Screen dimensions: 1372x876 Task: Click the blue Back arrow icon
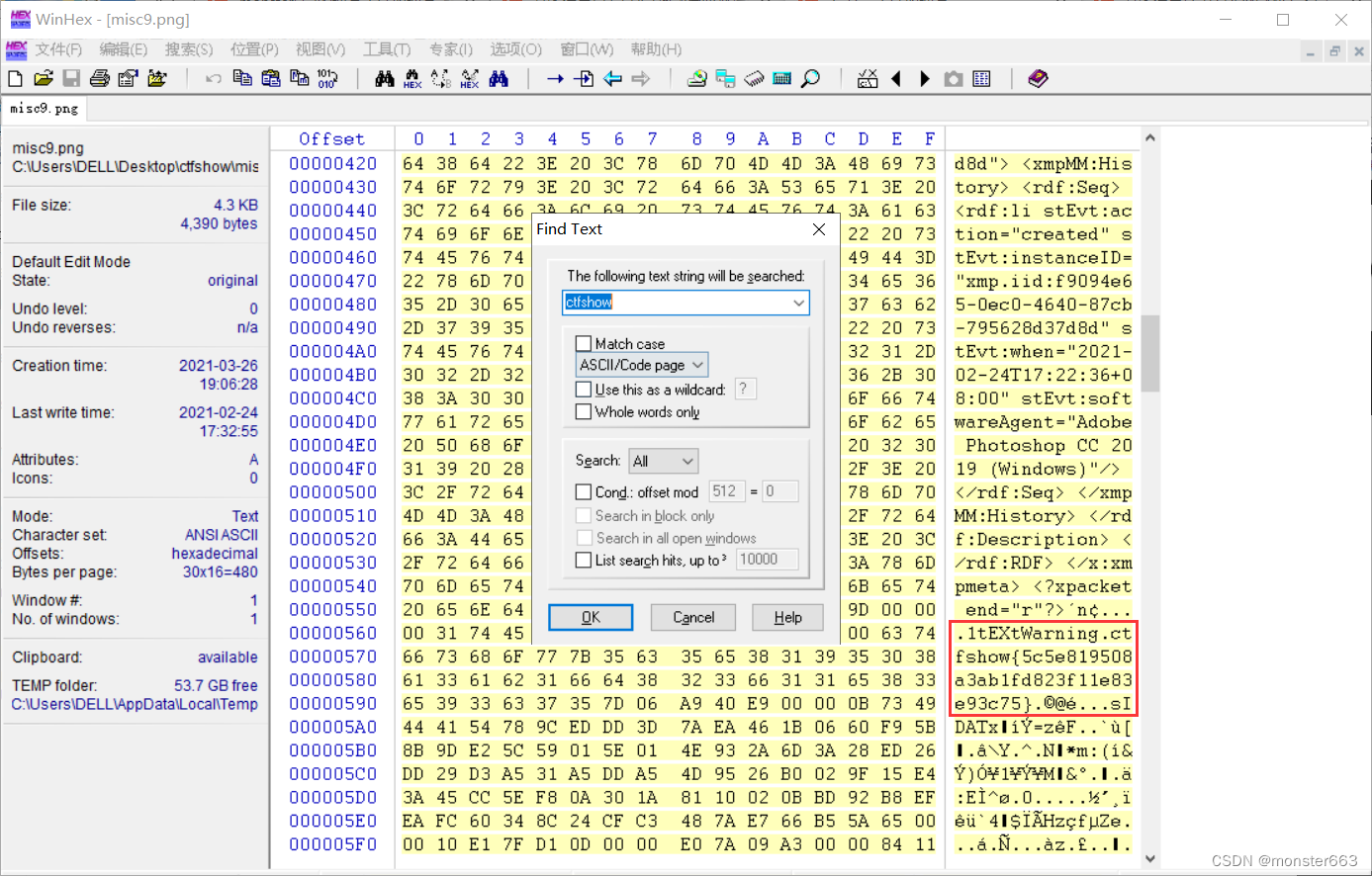(612, 78)
